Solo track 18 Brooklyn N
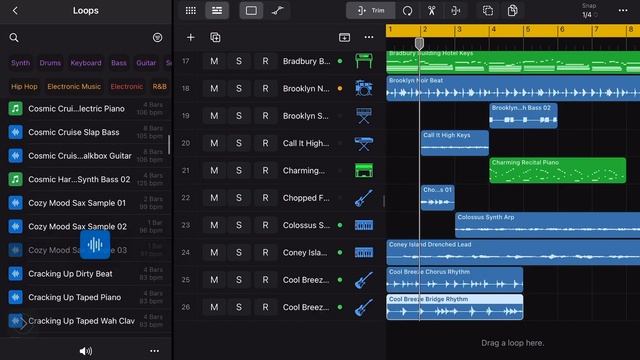The image size is (640, 360). 239,89
